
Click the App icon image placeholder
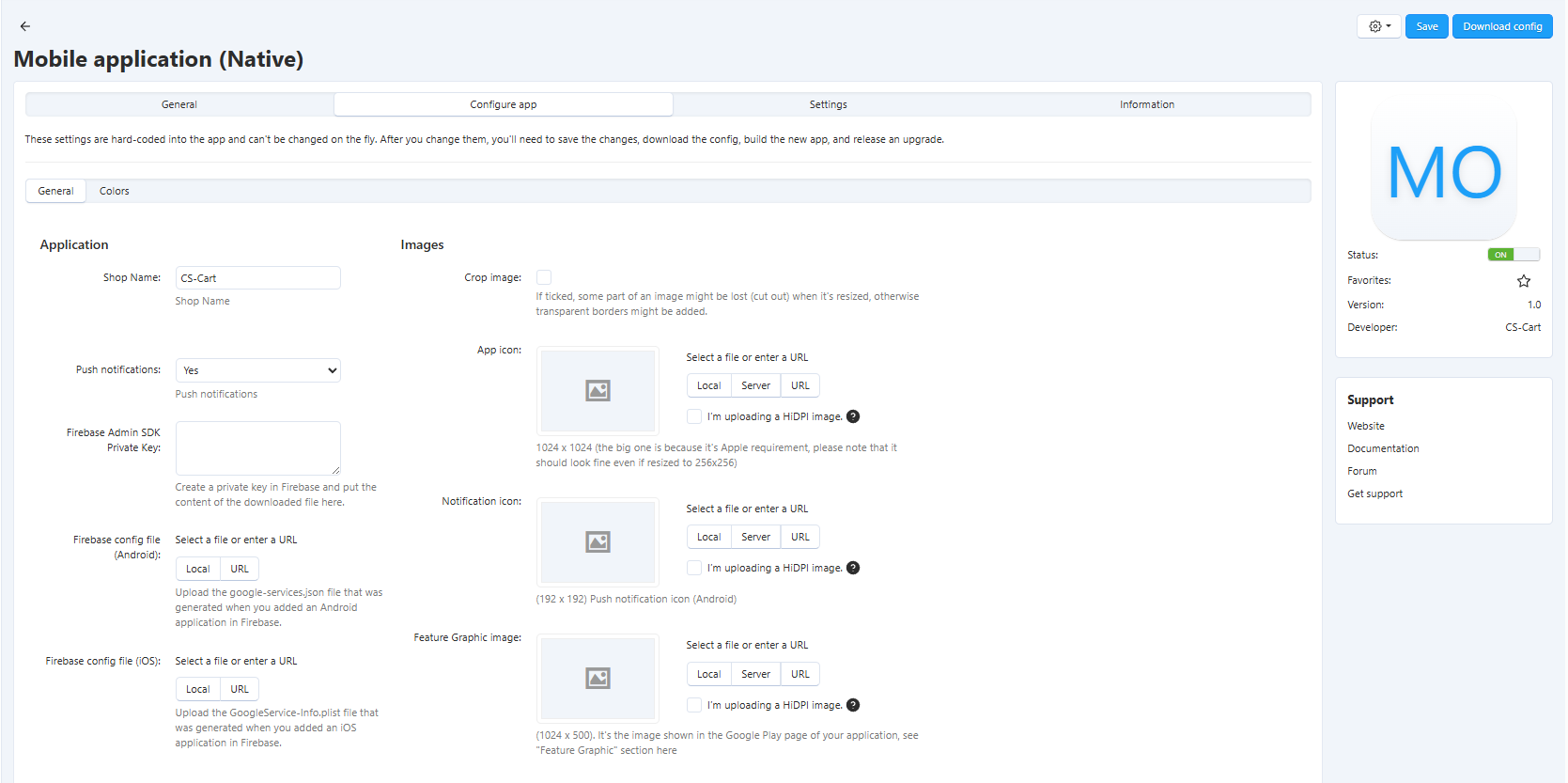point(598,390)
